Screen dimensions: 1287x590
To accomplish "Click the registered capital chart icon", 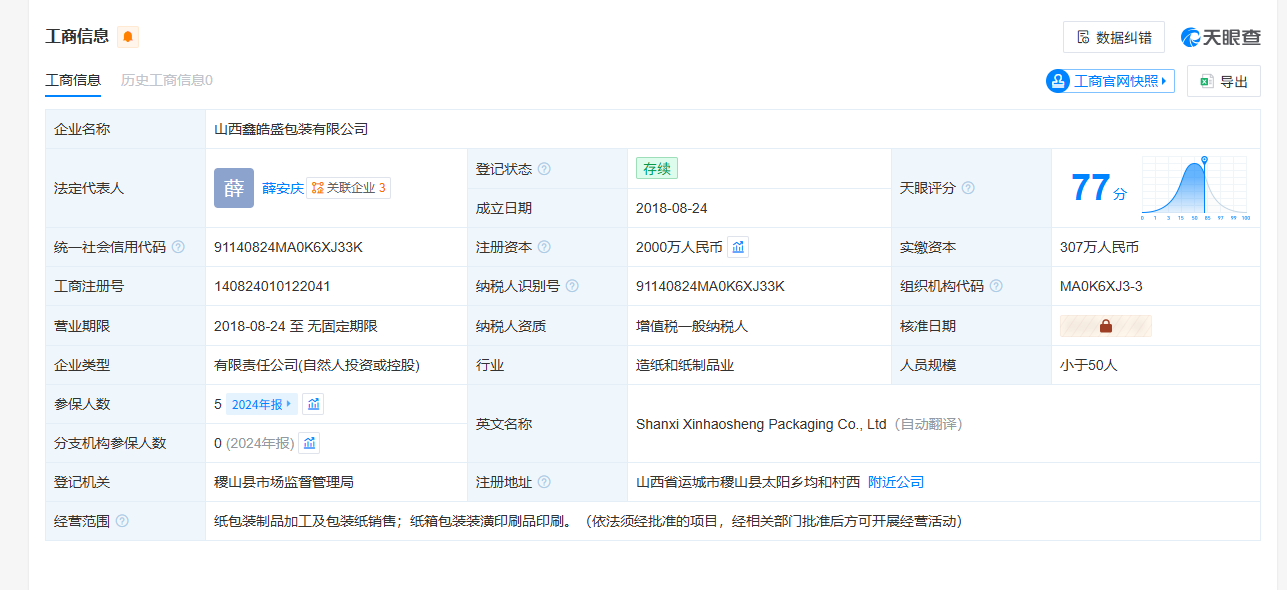I will click(x=738, y=247).
